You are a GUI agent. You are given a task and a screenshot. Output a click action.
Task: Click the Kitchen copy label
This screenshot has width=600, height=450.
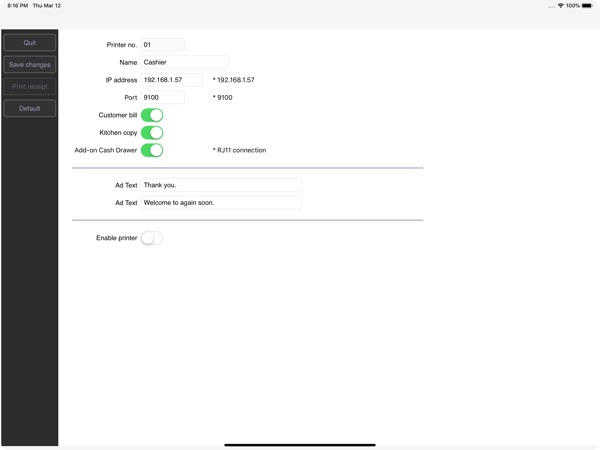pyautogui.click(x=118, y=133)
